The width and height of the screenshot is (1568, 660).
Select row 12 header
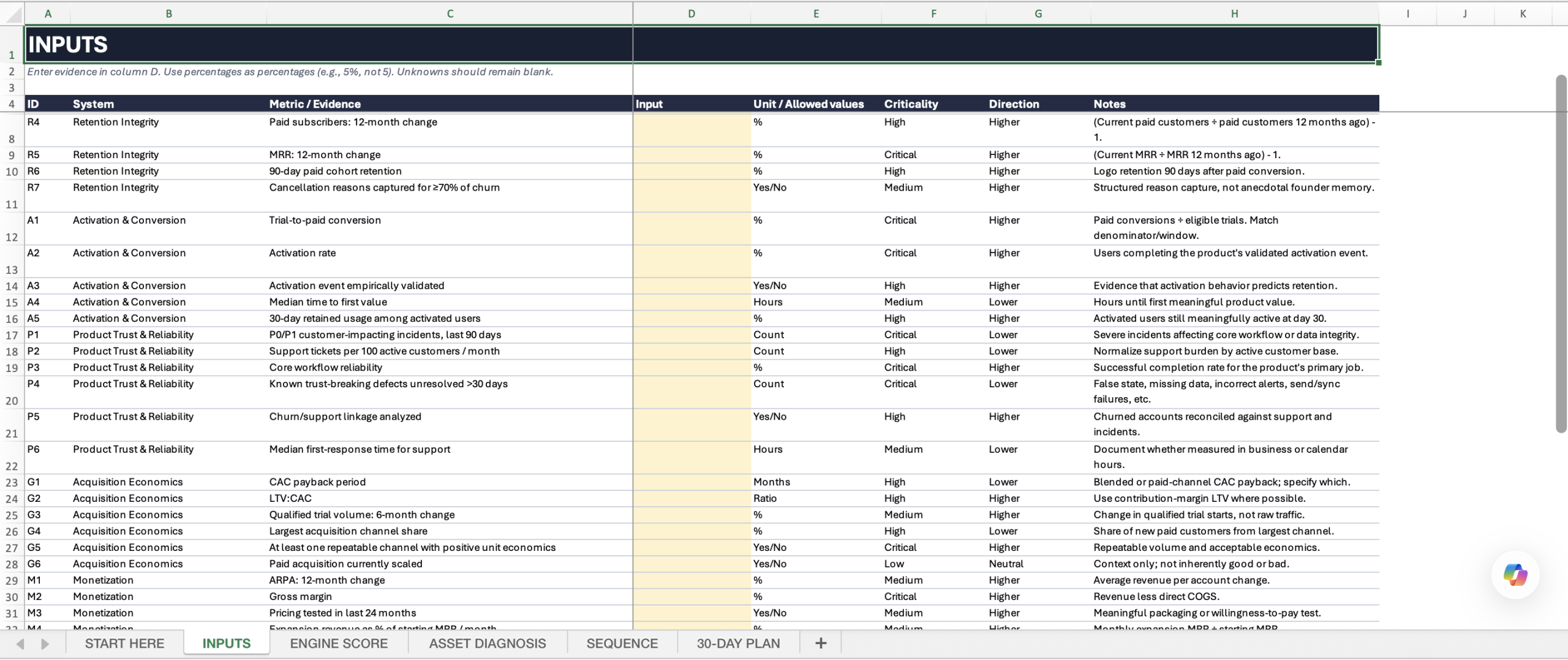[x=12, y=229]
